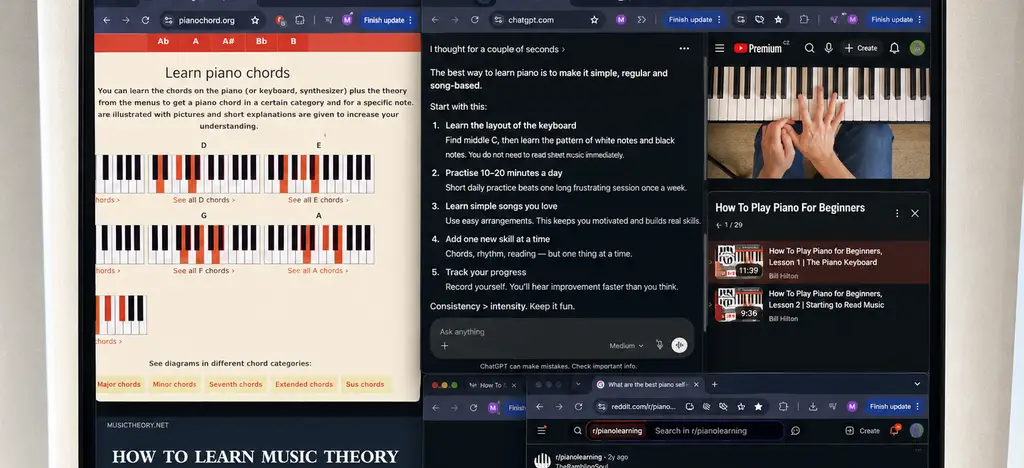
Task: Open the Seventh chords category button
Action: coord(235,384)
